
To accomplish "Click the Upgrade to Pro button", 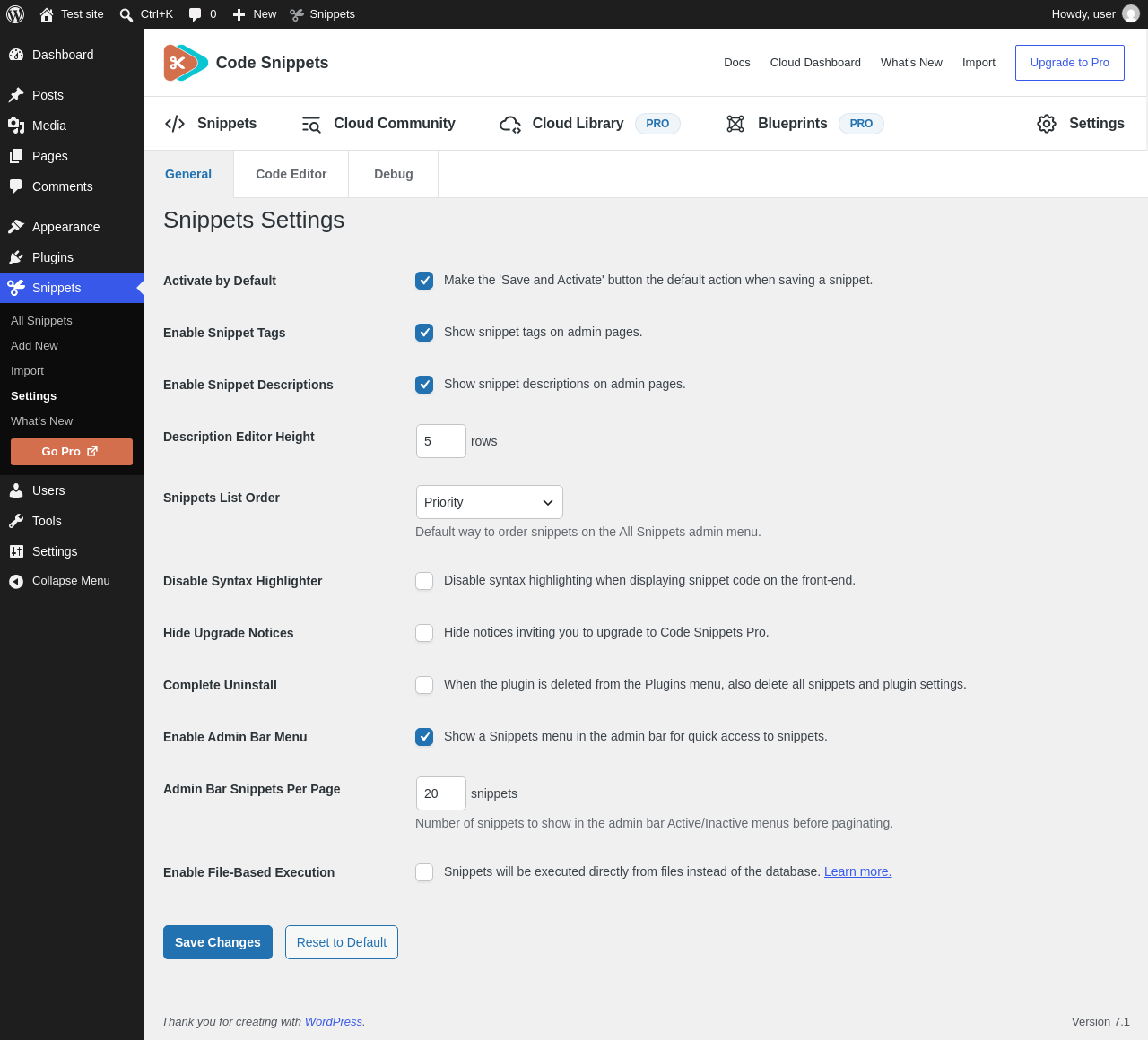I will point(1070,63).
